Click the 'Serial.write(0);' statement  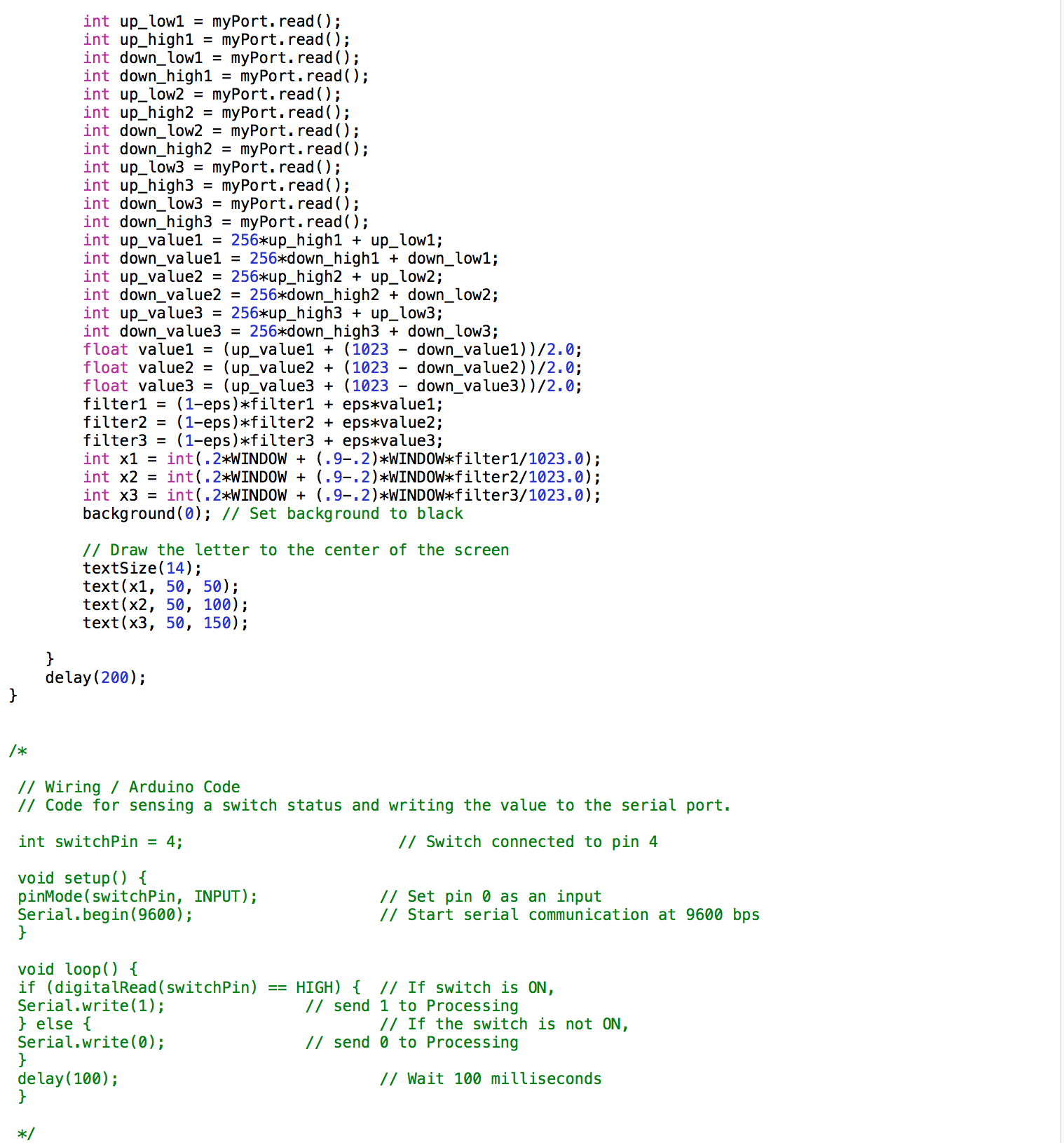click(91, 1043)
